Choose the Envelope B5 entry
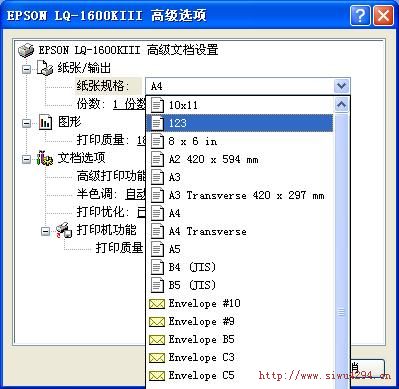Viewport: 399px width, 389px height. point(239,339)
